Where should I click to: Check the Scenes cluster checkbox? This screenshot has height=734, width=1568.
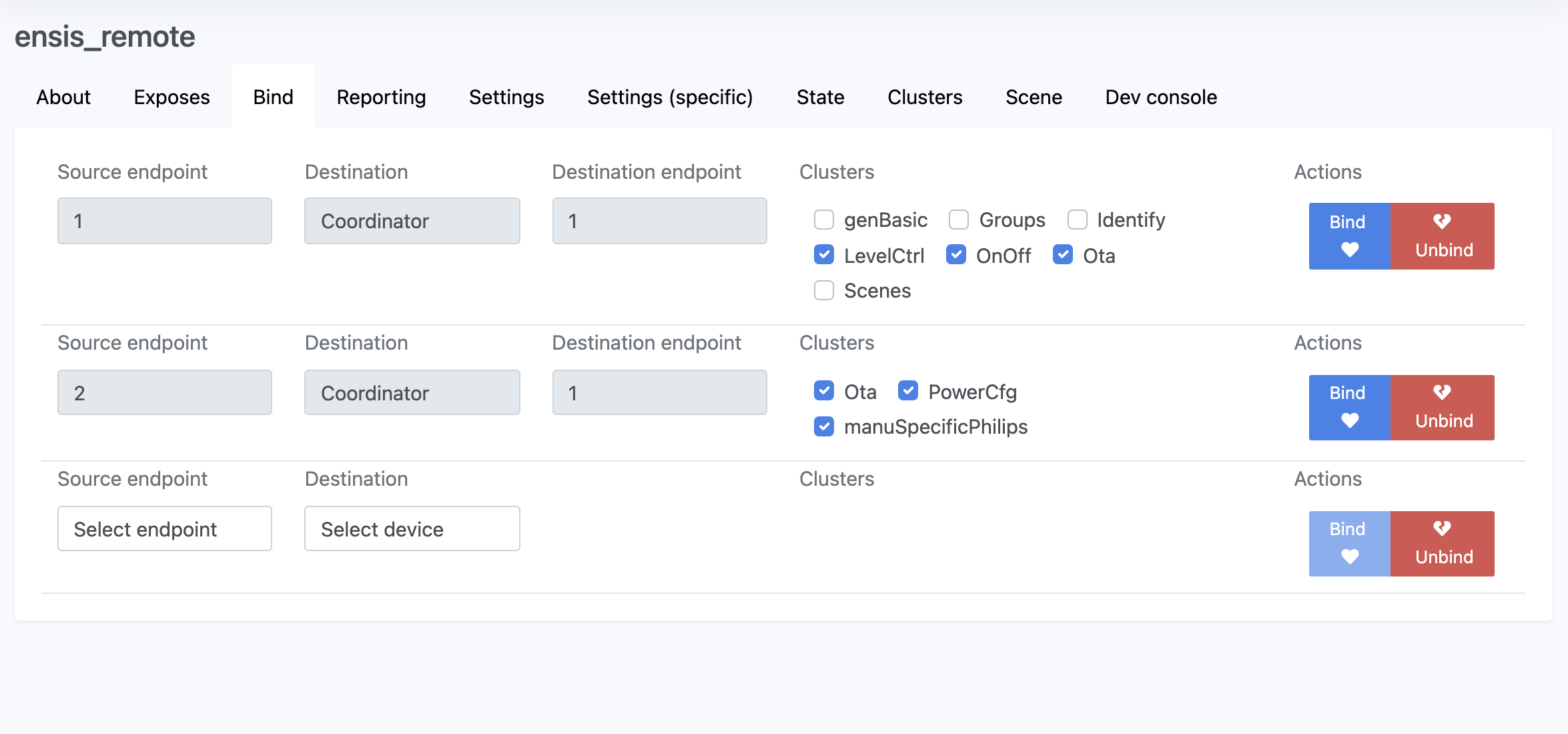click(824, 290)
